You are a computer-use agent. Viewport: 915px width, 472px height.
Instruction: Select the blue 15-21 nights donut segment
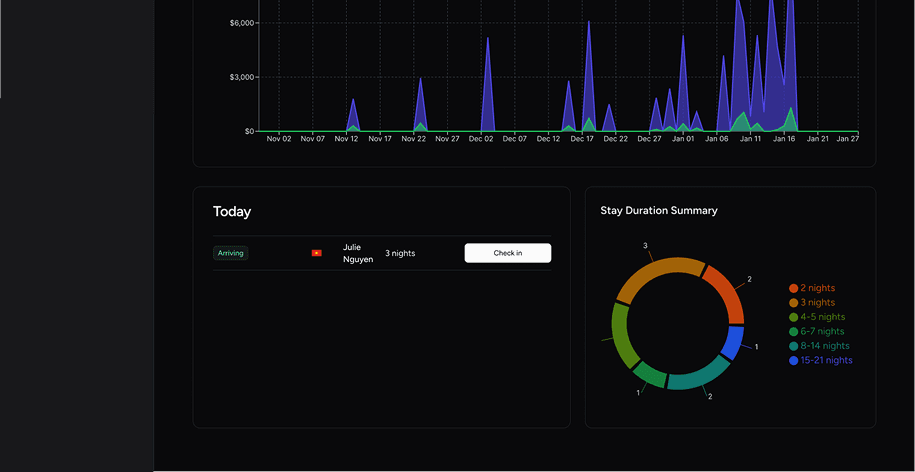pyautogui.click(x=733, y=343)
